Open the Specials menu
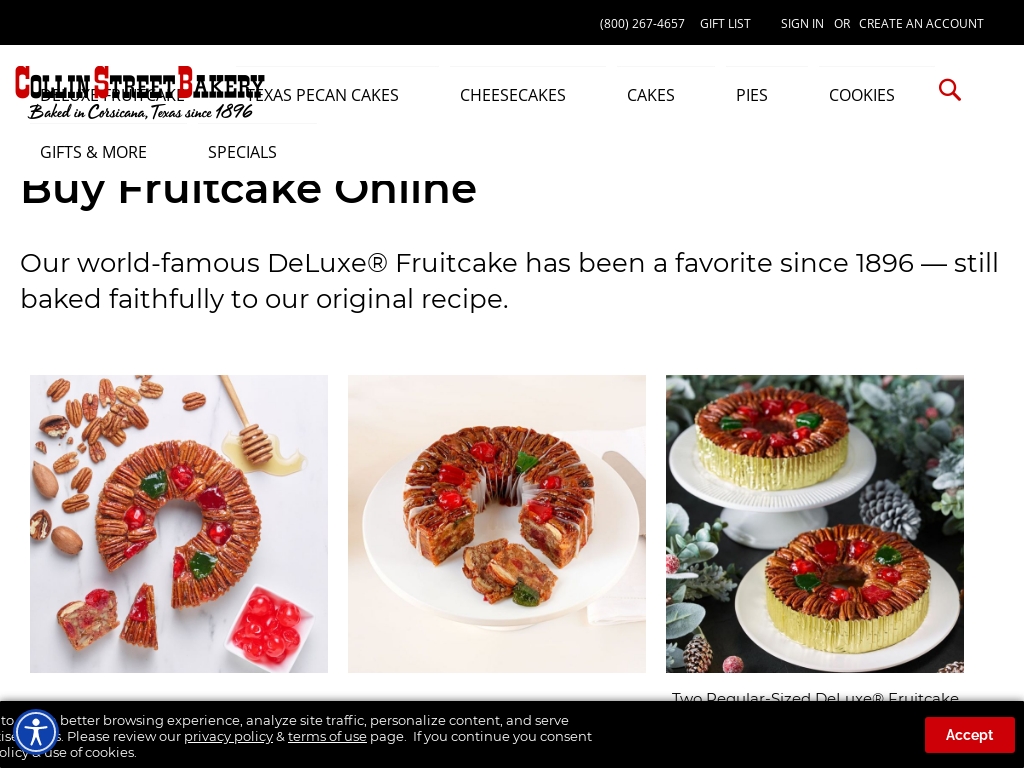This screenshot has width=1024, height=768. [242, 152]
